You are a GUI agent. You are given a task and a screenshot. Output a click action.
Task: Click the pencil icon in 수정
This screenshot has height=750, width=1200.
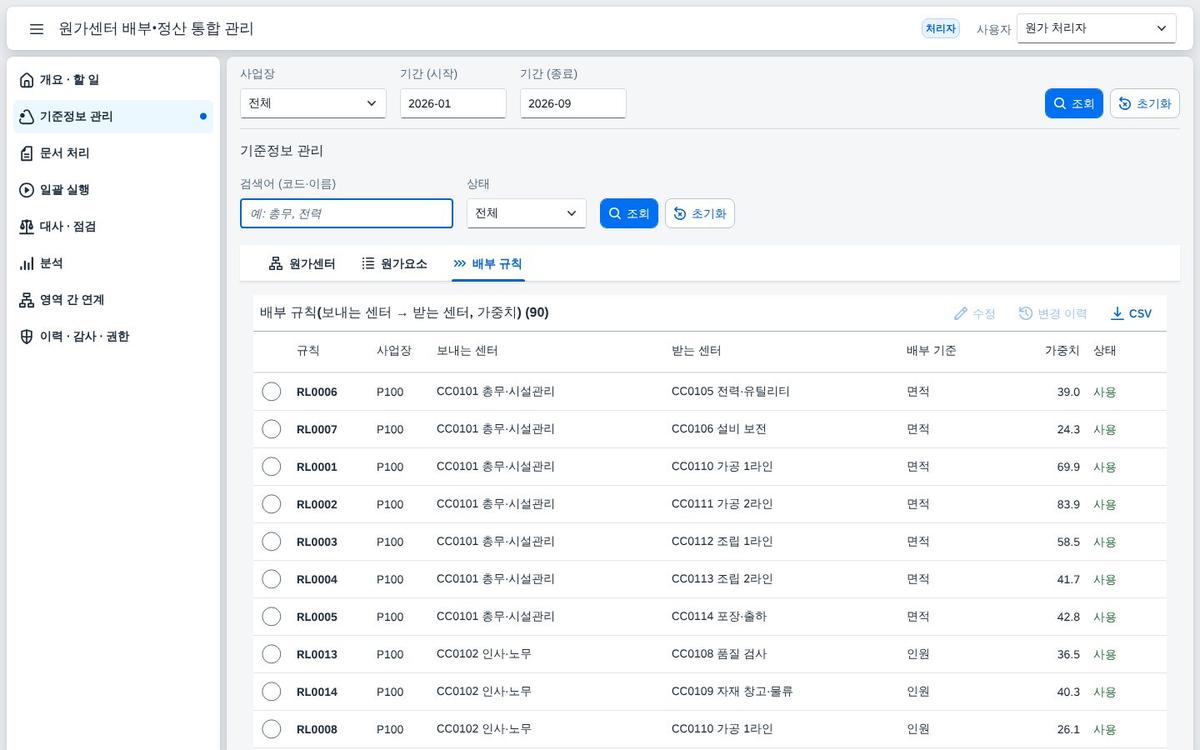[961, 313]
